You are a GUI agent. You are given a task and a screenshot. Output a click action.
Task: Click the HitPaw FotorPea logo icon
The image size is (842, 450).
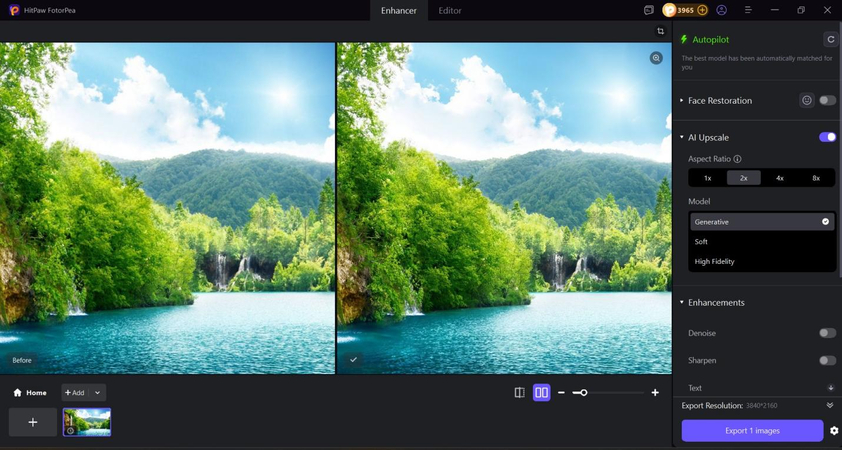(x=14, y=10)
